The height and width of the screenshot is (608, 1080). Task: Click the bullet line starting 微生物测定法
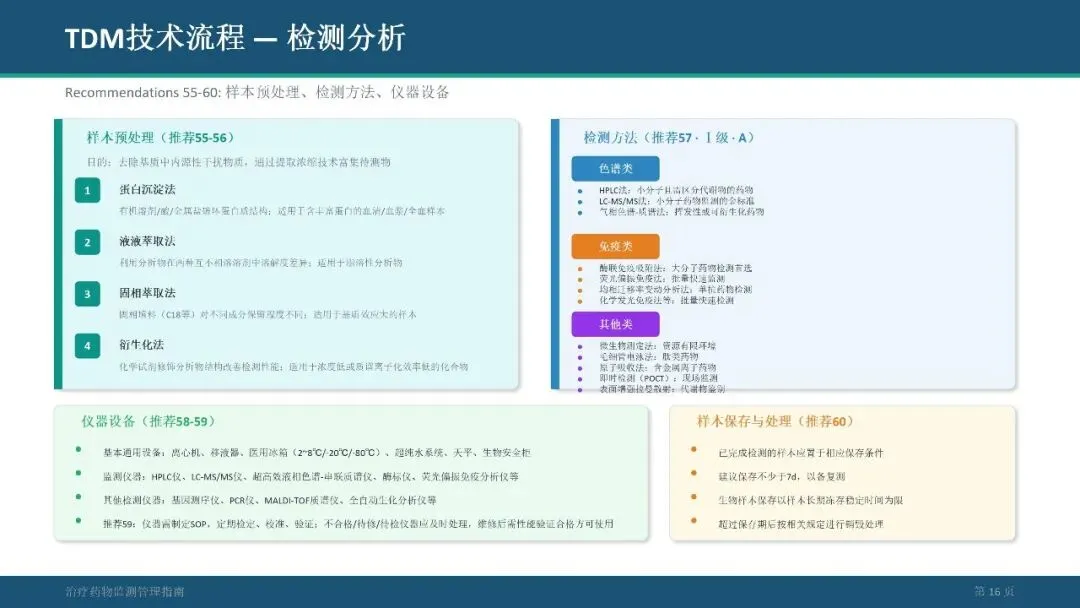click(x=657, y=346)
